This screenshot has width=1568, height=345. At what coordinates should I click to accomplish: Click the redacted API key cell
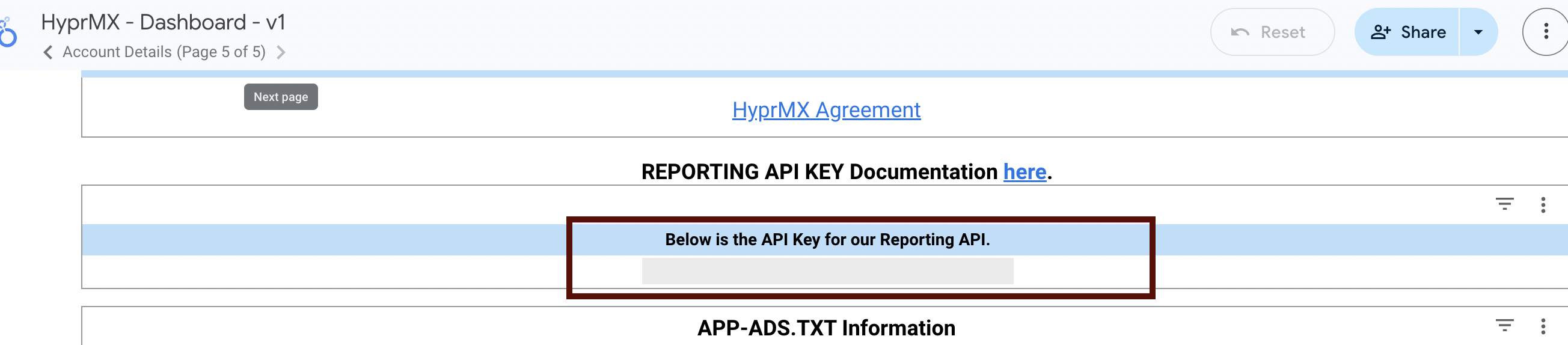pos(827,270)
